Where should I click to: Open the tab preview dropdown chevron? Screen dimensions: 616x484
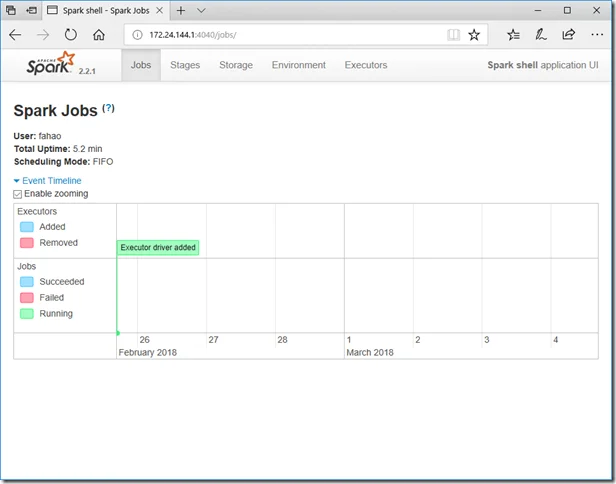coord(201,9)
